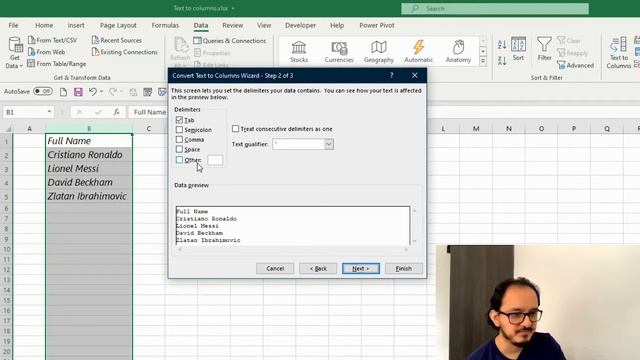Click Next in the wizard
The width and height of the screenshot is (640, 360).
361,269
